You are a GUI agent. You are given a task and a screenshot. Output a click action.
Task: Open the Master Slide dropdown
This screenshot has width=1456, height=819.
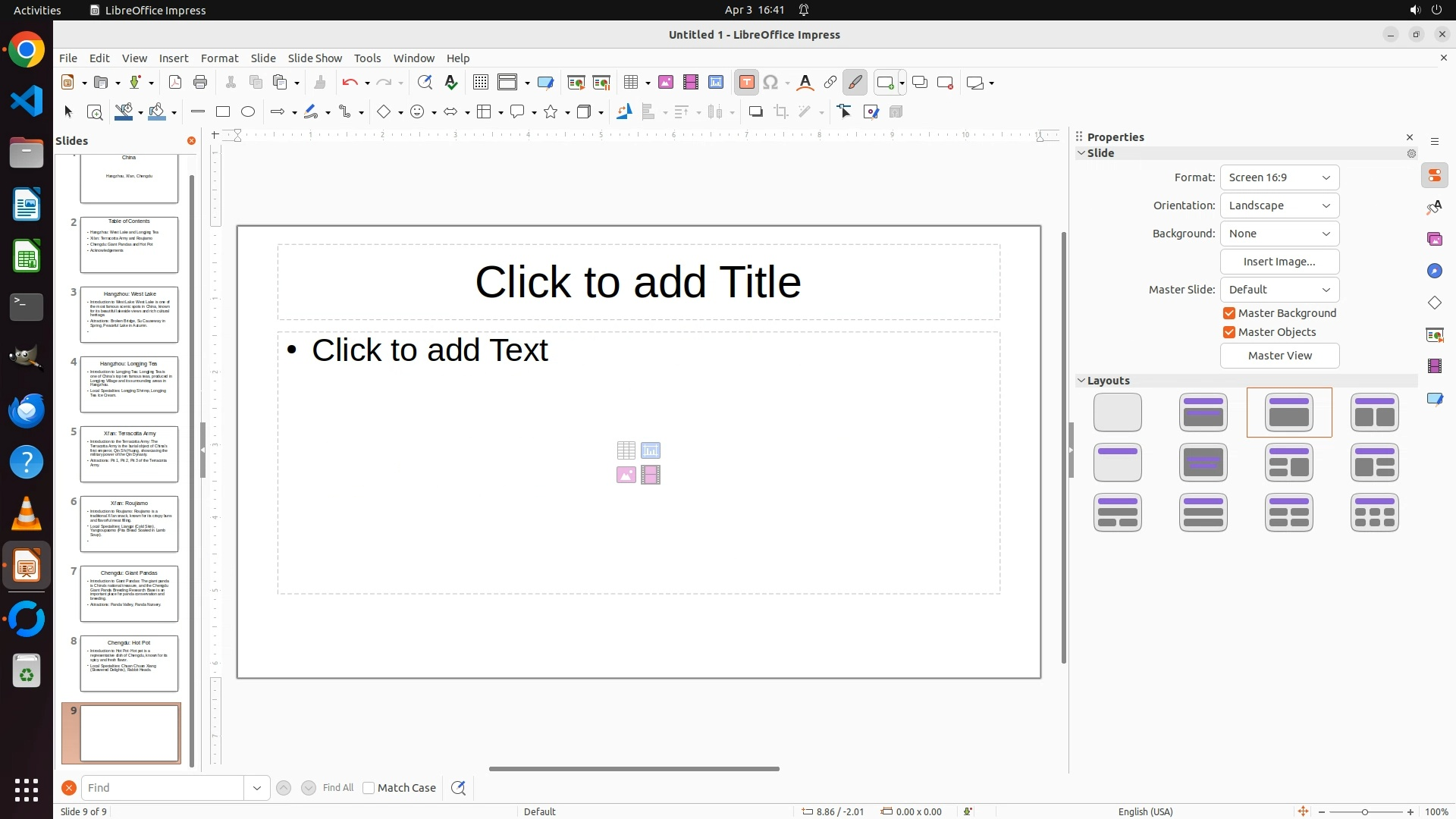coord(1279,290)
